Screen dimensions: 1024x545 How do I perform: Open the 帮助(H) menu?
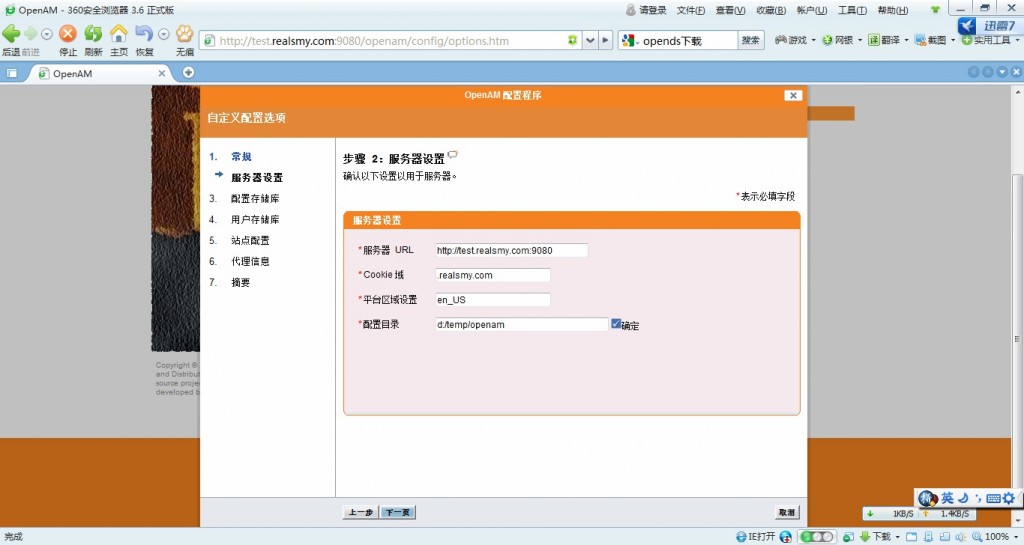click(x=893, y=10)
